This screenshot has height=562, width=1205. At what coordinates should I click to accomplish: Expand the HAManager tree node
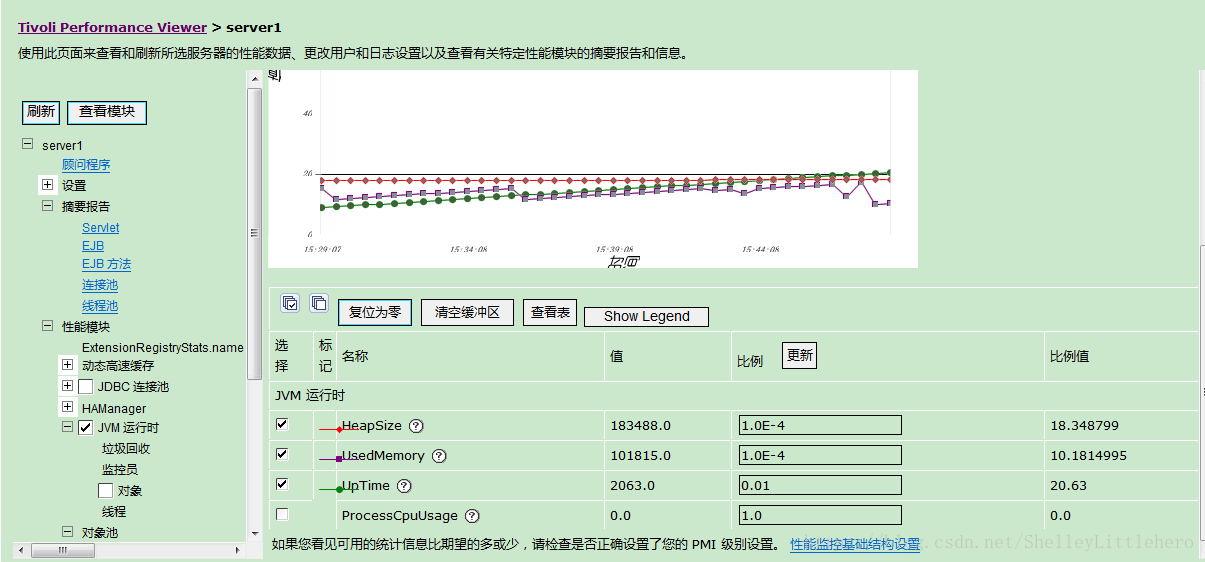coord(67,407)
